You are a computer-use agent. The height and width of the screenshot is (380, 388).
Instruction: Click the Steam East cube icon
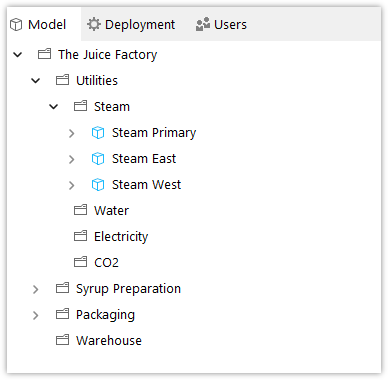[98, 159]
